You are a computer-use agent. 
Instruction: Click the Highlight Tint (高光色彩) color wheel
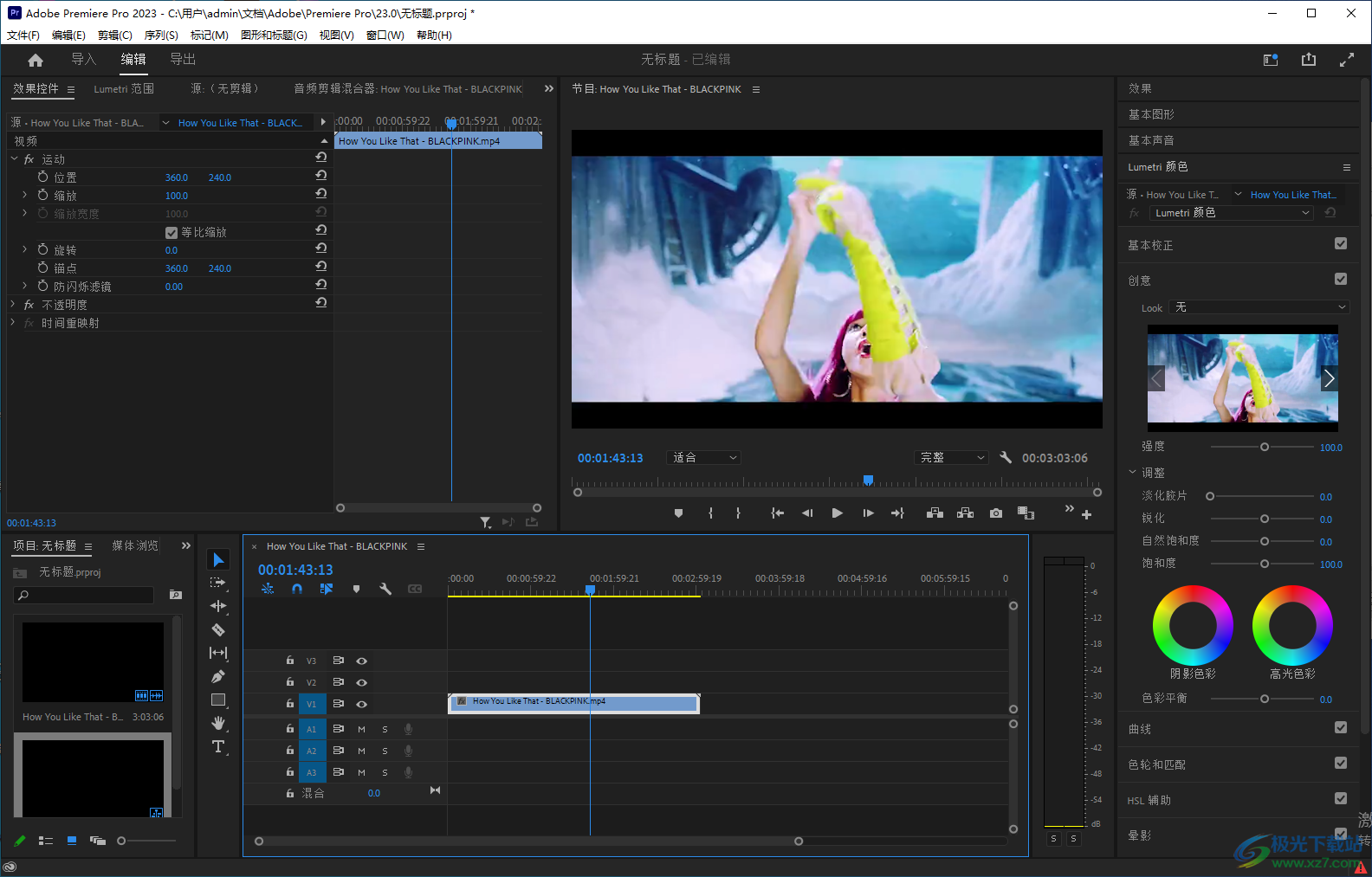pyautogui.click(x=1292, y=625)
